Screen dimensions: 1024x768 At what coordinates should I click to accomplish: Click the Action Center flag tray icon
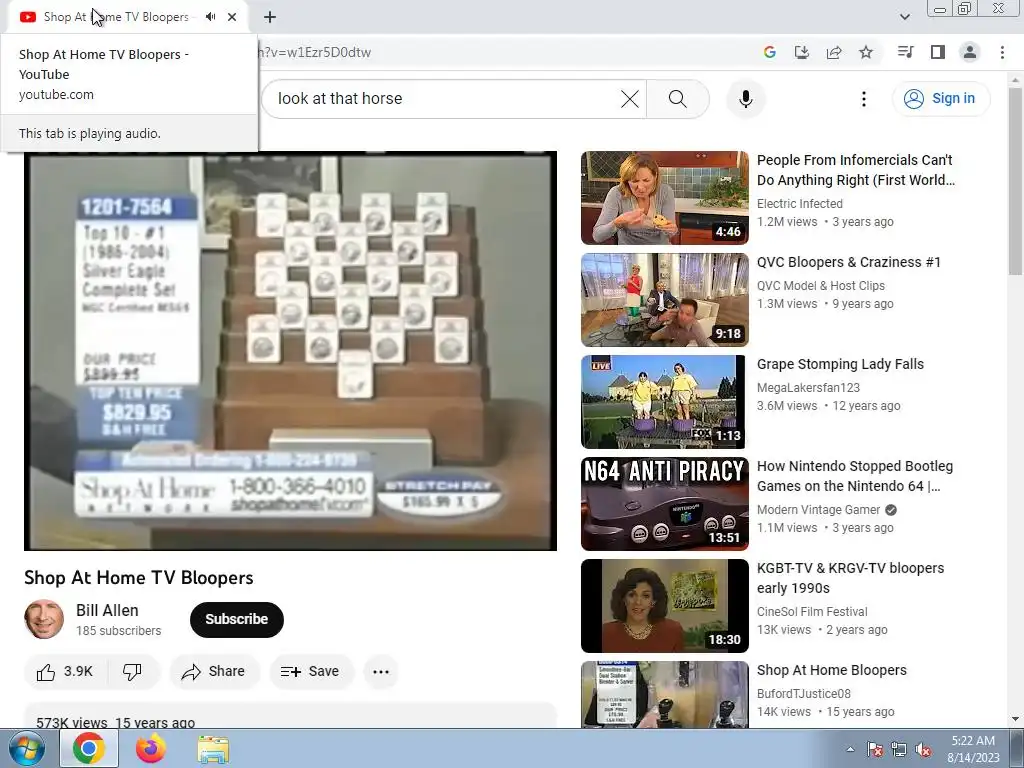pyautogui.click(x=874, y=750)
